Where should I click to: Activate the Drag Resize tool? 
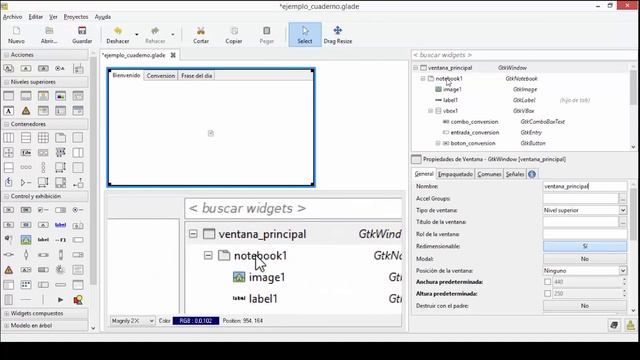click(338, 35)
